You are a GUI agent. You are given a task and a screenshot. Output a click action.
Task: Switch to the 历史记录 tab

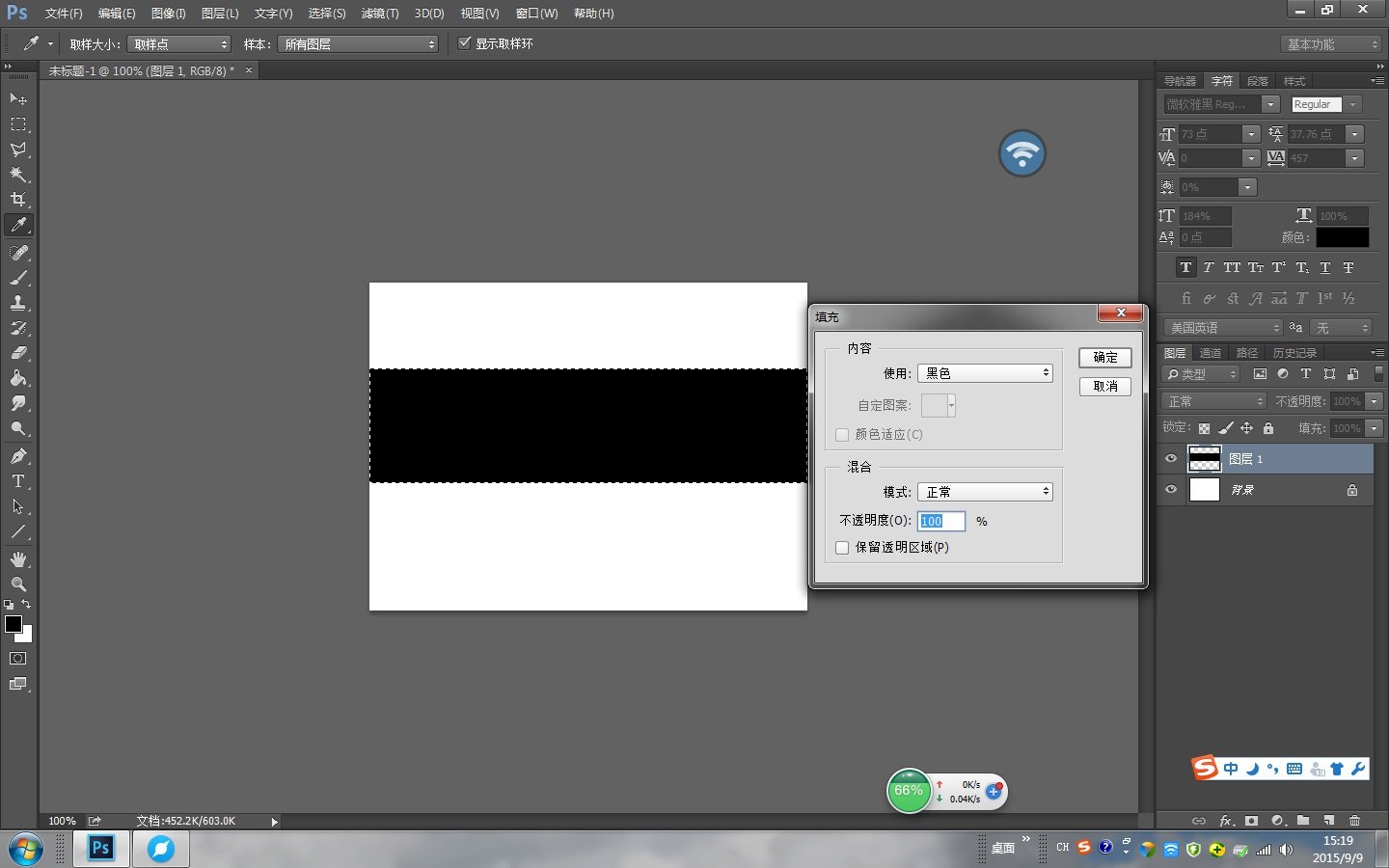pos(1294,353)
